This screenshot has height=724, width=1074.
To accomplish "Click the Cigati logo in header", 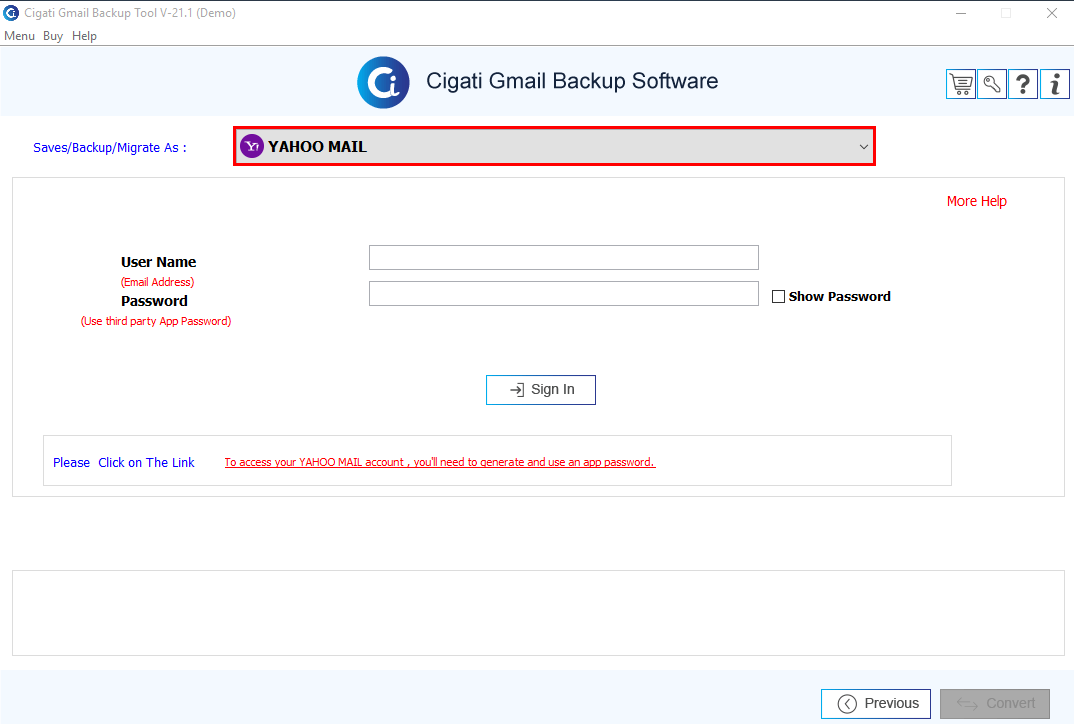I will point(384,82).
